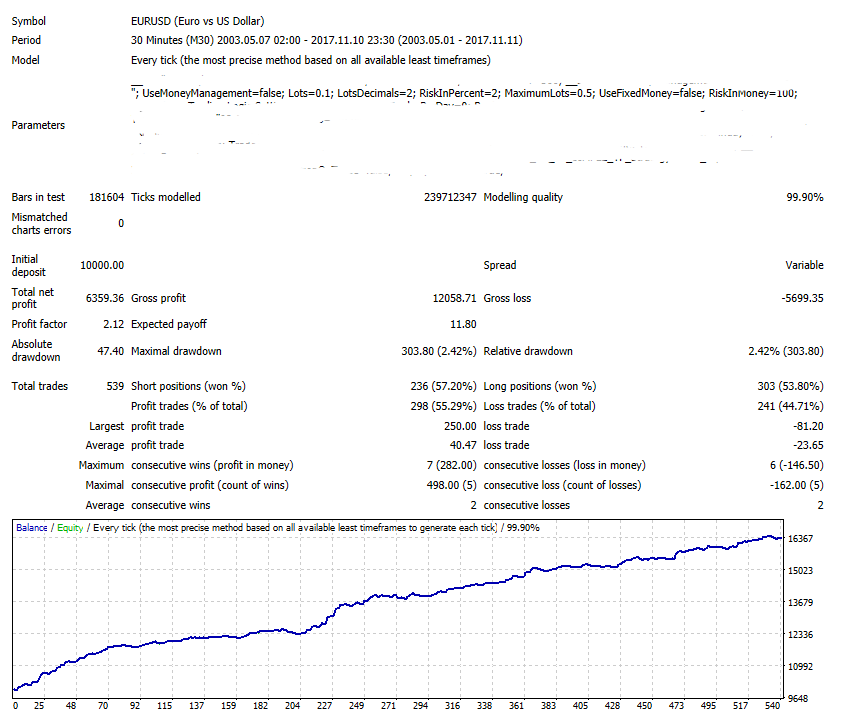Image resolution: width=841 pixels, height=718 pixels.
Task: Click Profit factor value 2.12
Action: point(113,324)
